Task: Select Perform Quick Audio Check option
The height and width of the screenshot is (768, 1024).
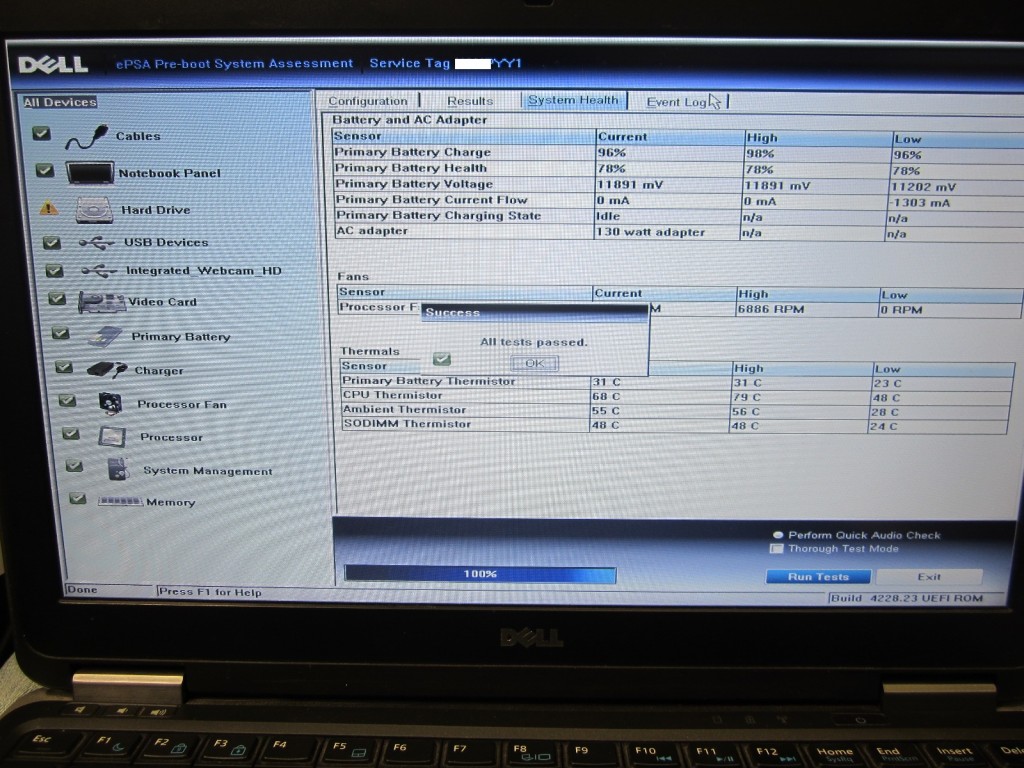Action: point(778,535)
